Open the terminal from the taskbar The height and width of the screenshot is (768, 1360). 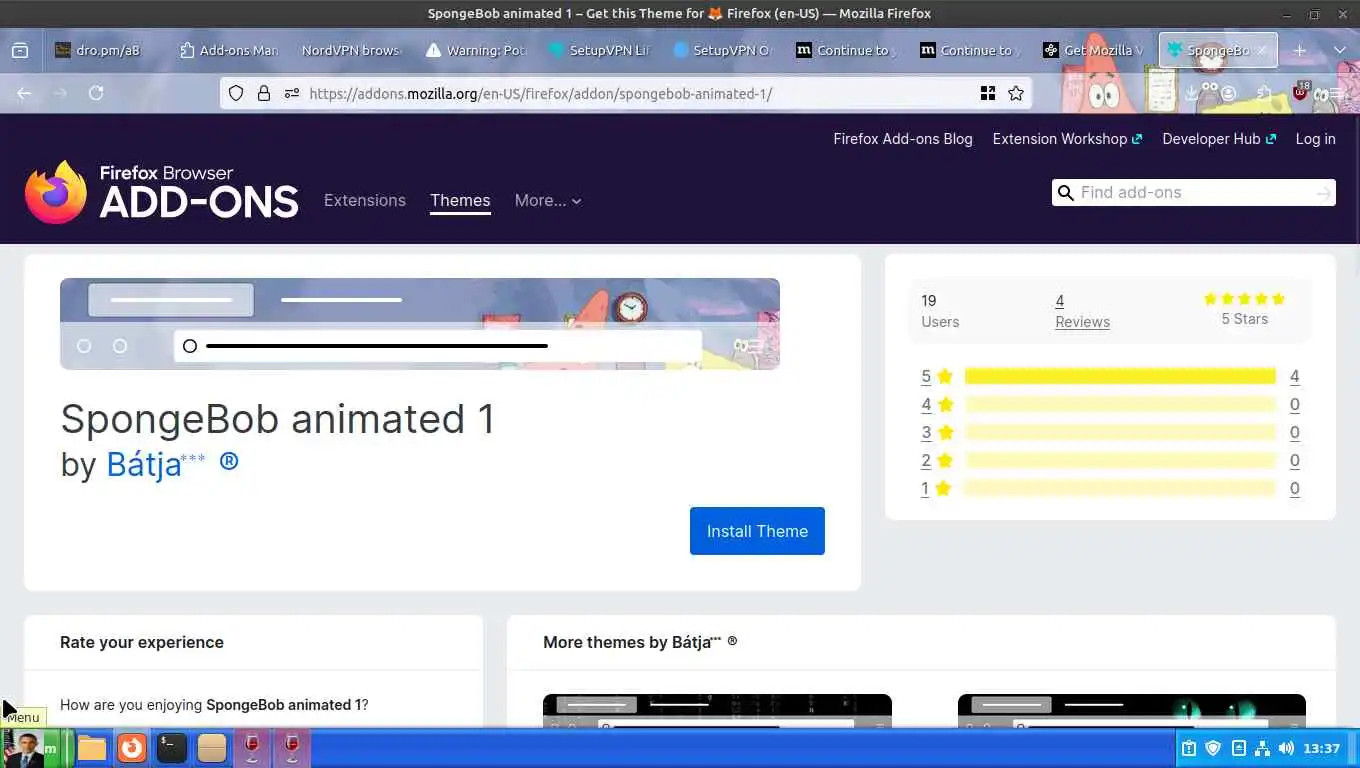click(172, 748)
